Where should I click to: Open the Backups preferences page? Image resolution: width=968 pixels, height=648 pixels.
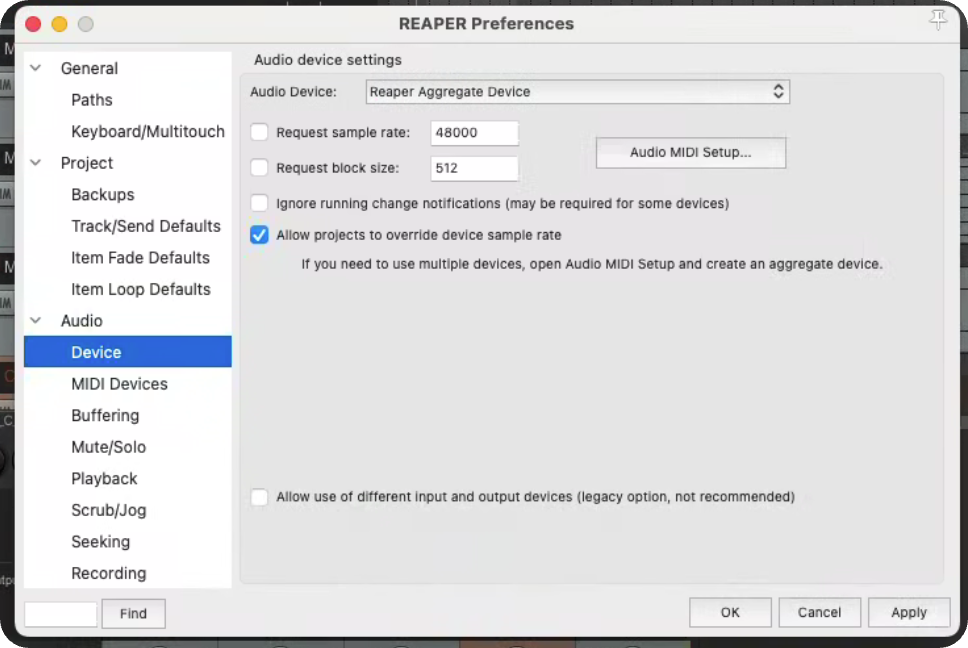coord(102,194)
